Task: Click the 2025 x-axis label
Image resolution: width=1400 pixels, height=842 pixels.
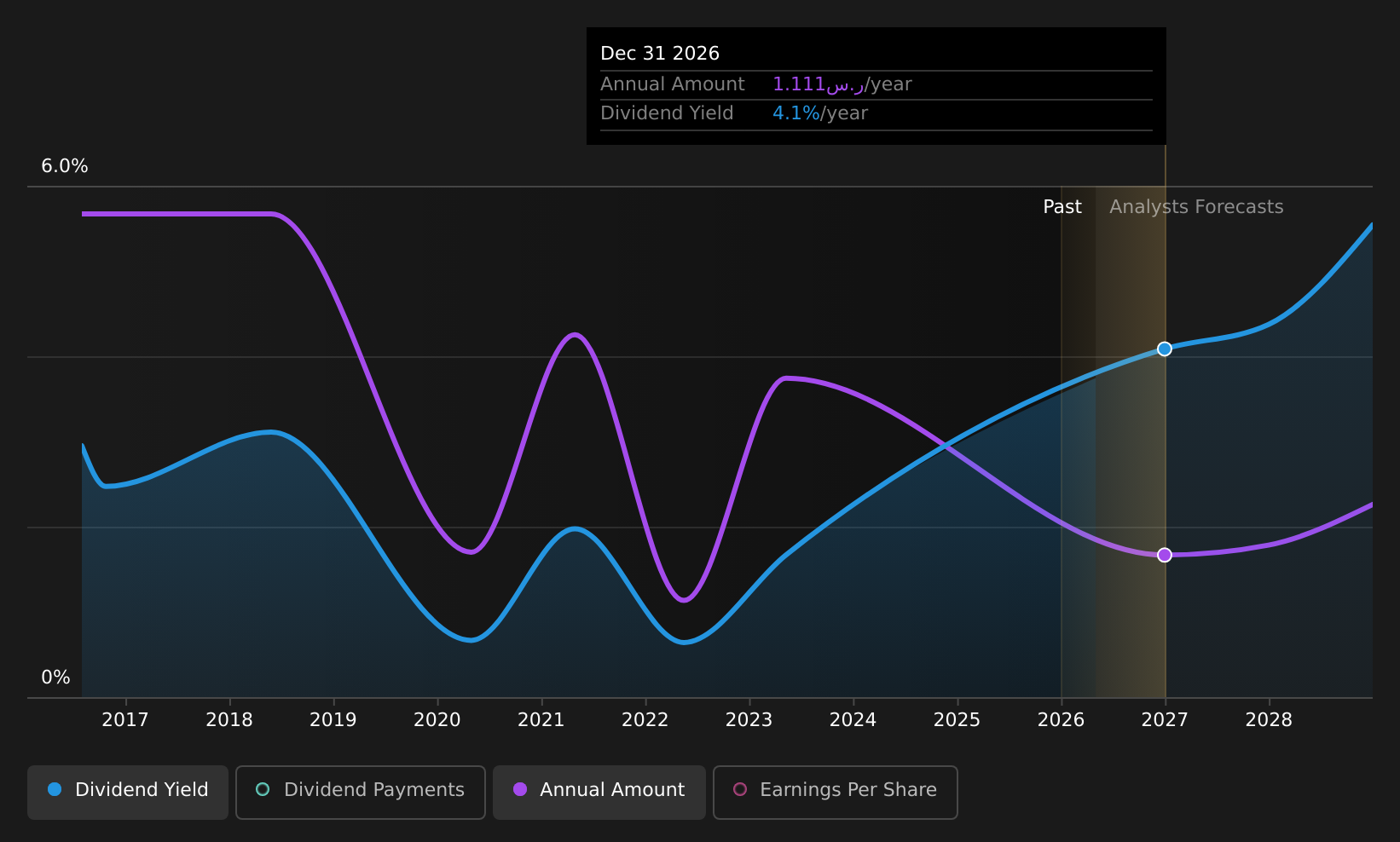Action: click(x=957, y=720)
